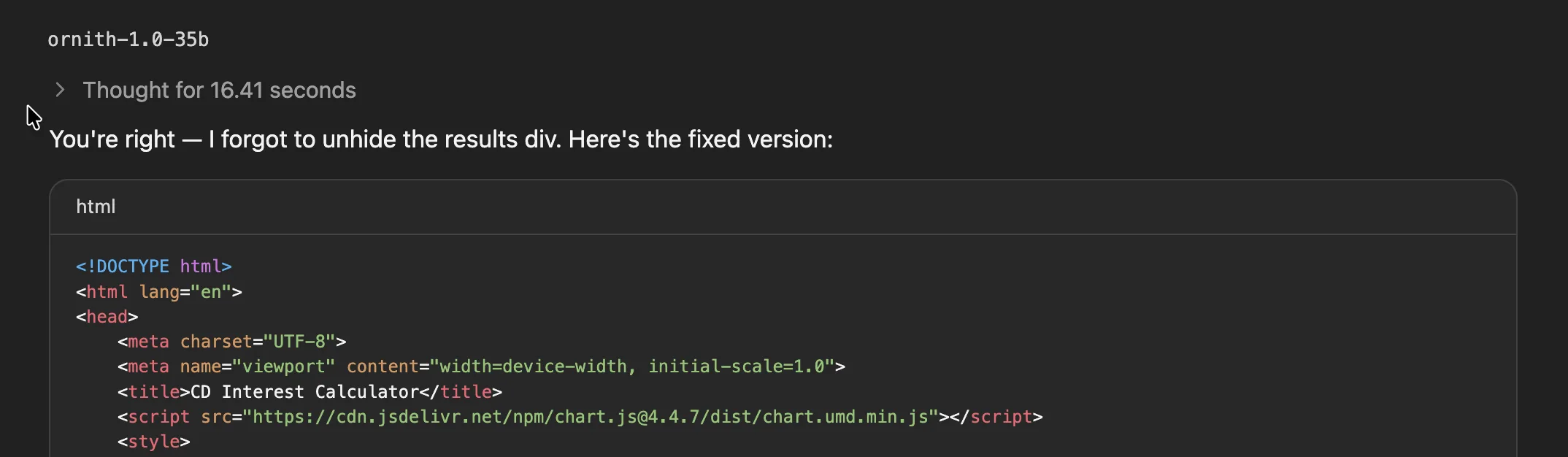Click the <html lang="en"> code line
This screenshot has height=457, width=1568.
coord(159,292)
